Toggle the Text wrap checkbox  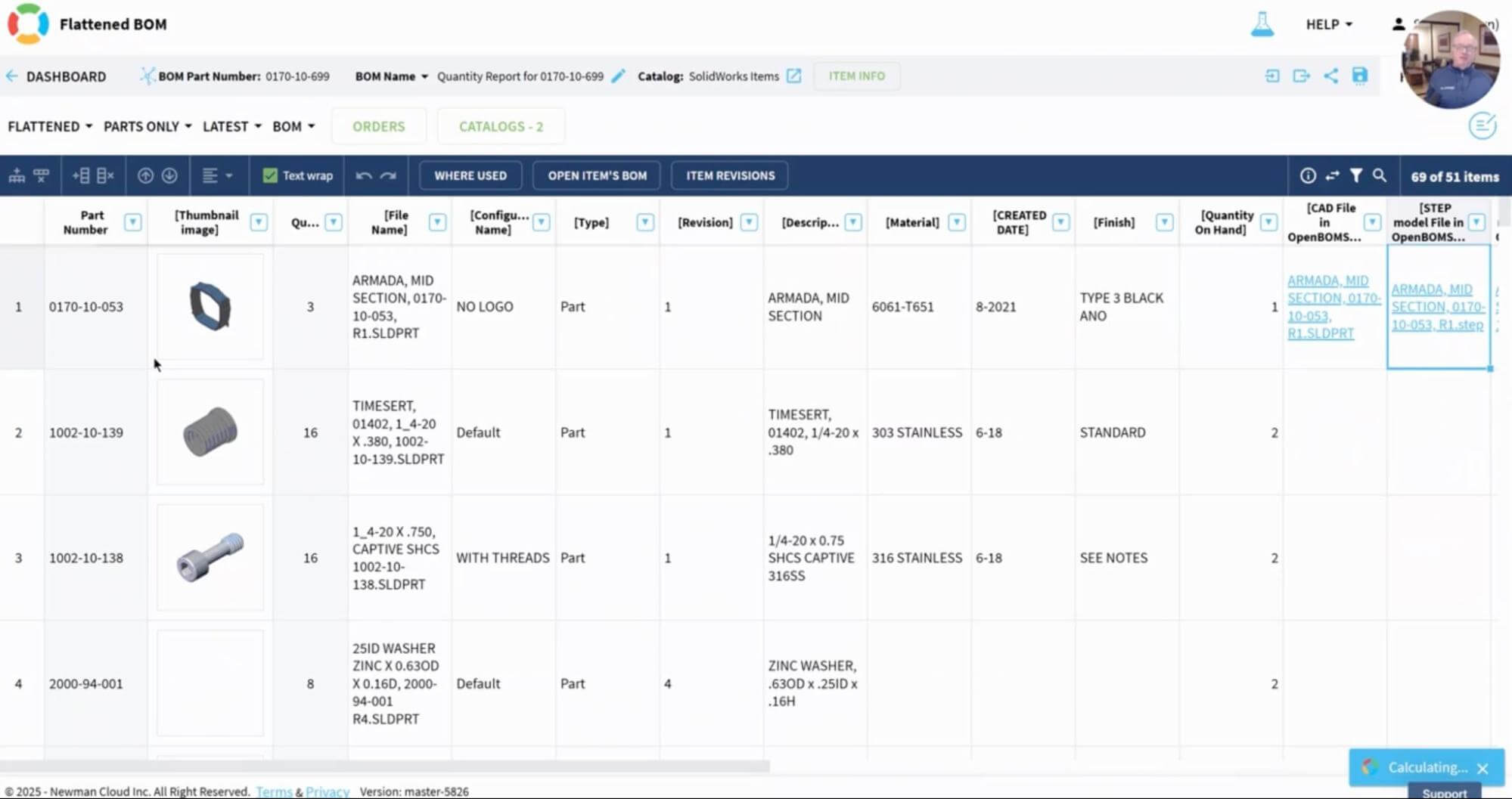tap(269, 175)
